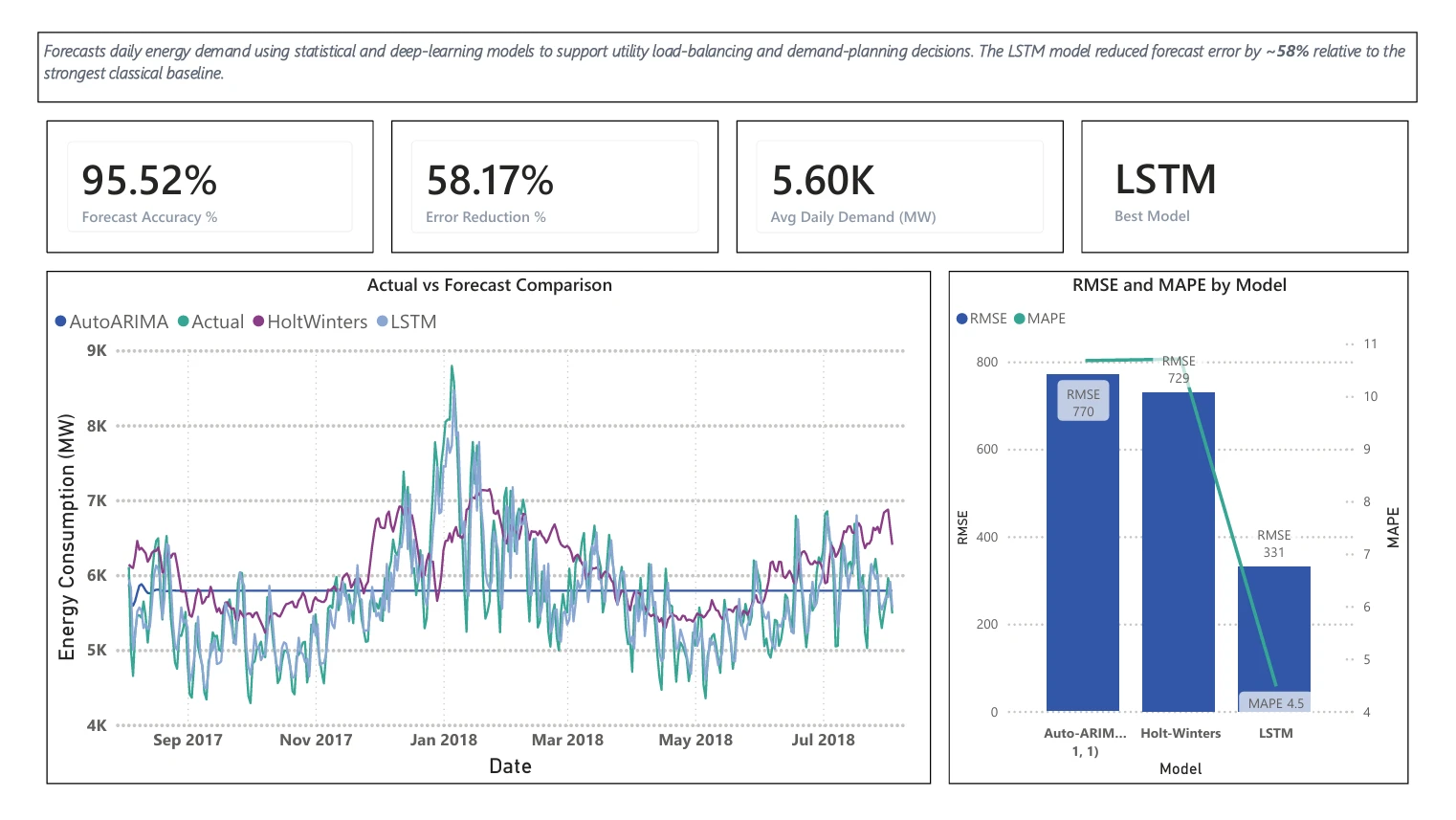
Task: Click the Auto-ARIM... model axis label
Action: tap(1085, 742)
